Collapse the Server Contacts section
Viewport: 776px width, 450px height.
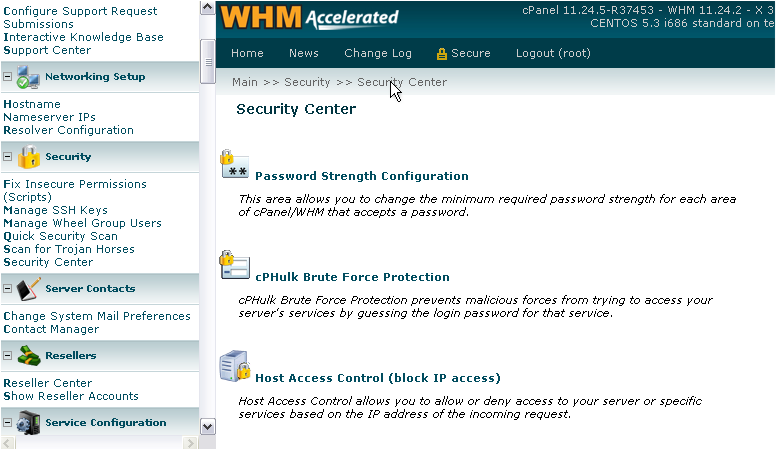tap(7, 289)
